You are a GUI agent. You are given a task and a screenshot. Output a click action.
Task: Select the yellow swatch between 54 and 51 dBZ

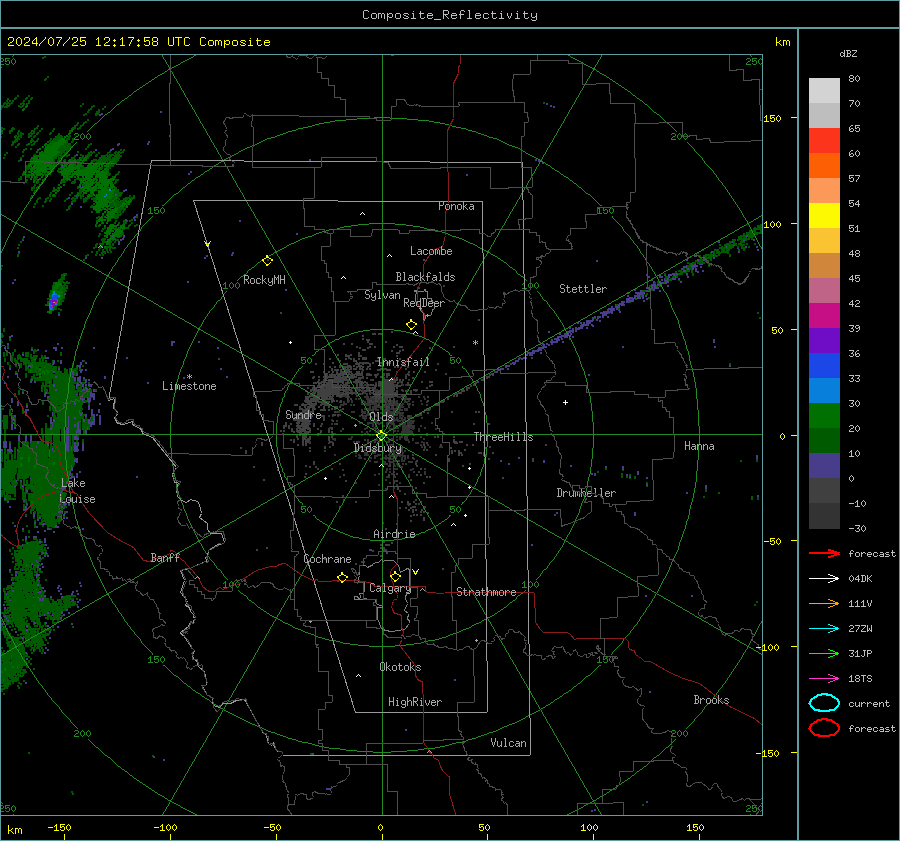click(x=824, y=216)
